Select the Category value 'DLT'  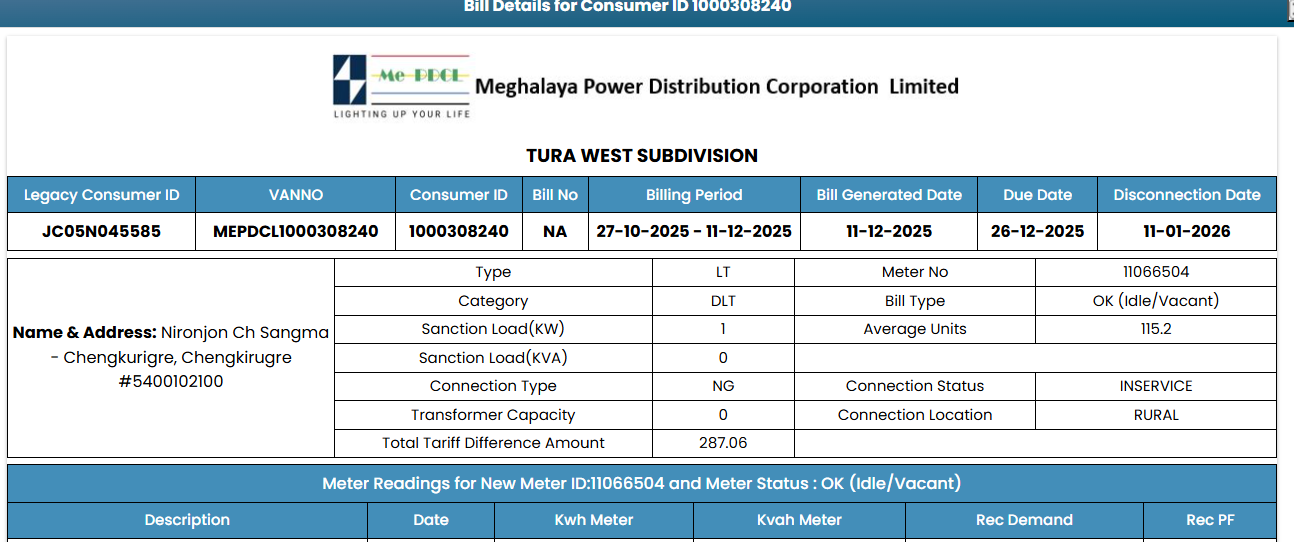point(723,301)
